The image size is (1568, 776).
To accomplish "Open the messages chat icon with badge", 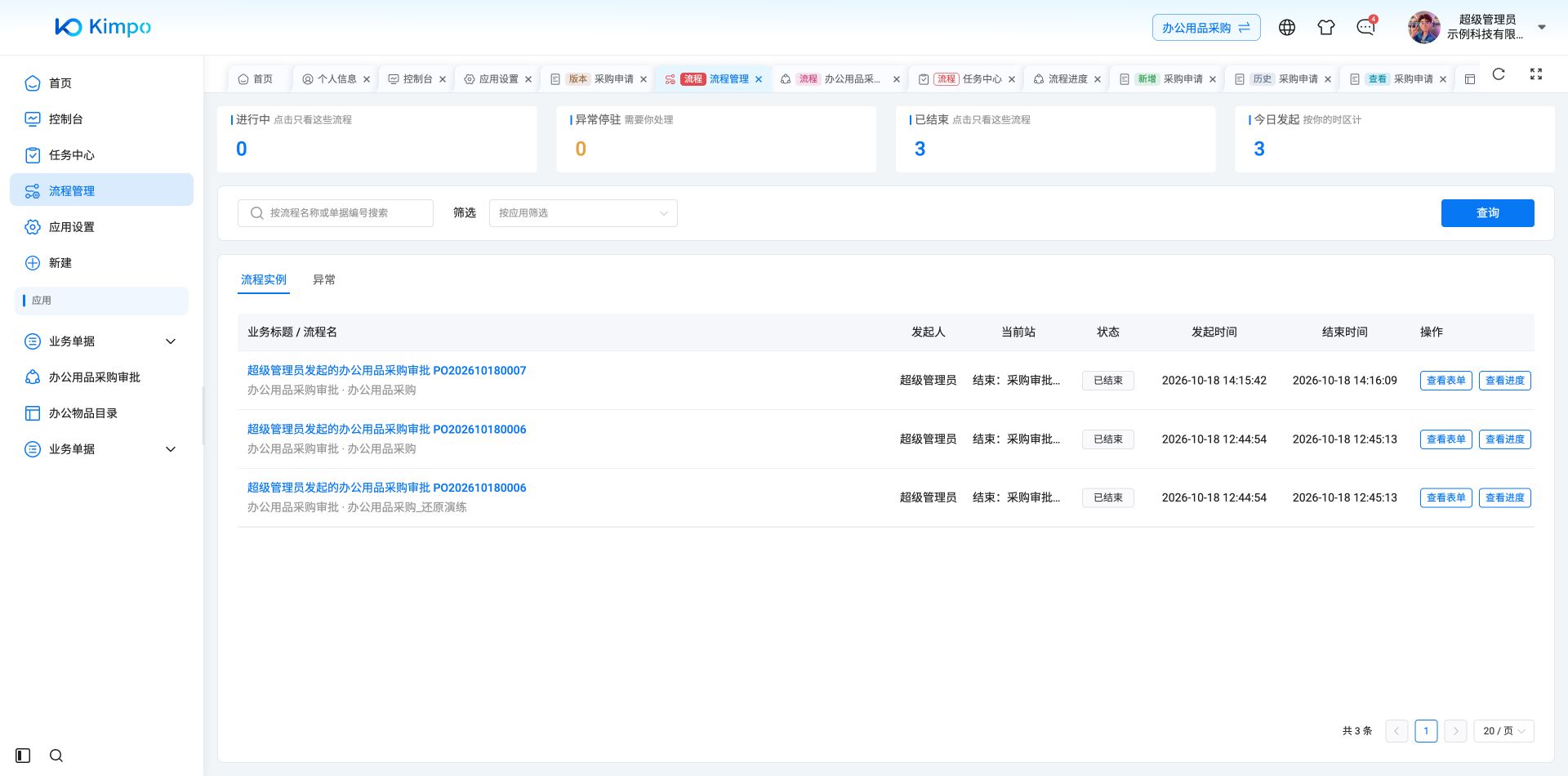I will click(1366, 27).
